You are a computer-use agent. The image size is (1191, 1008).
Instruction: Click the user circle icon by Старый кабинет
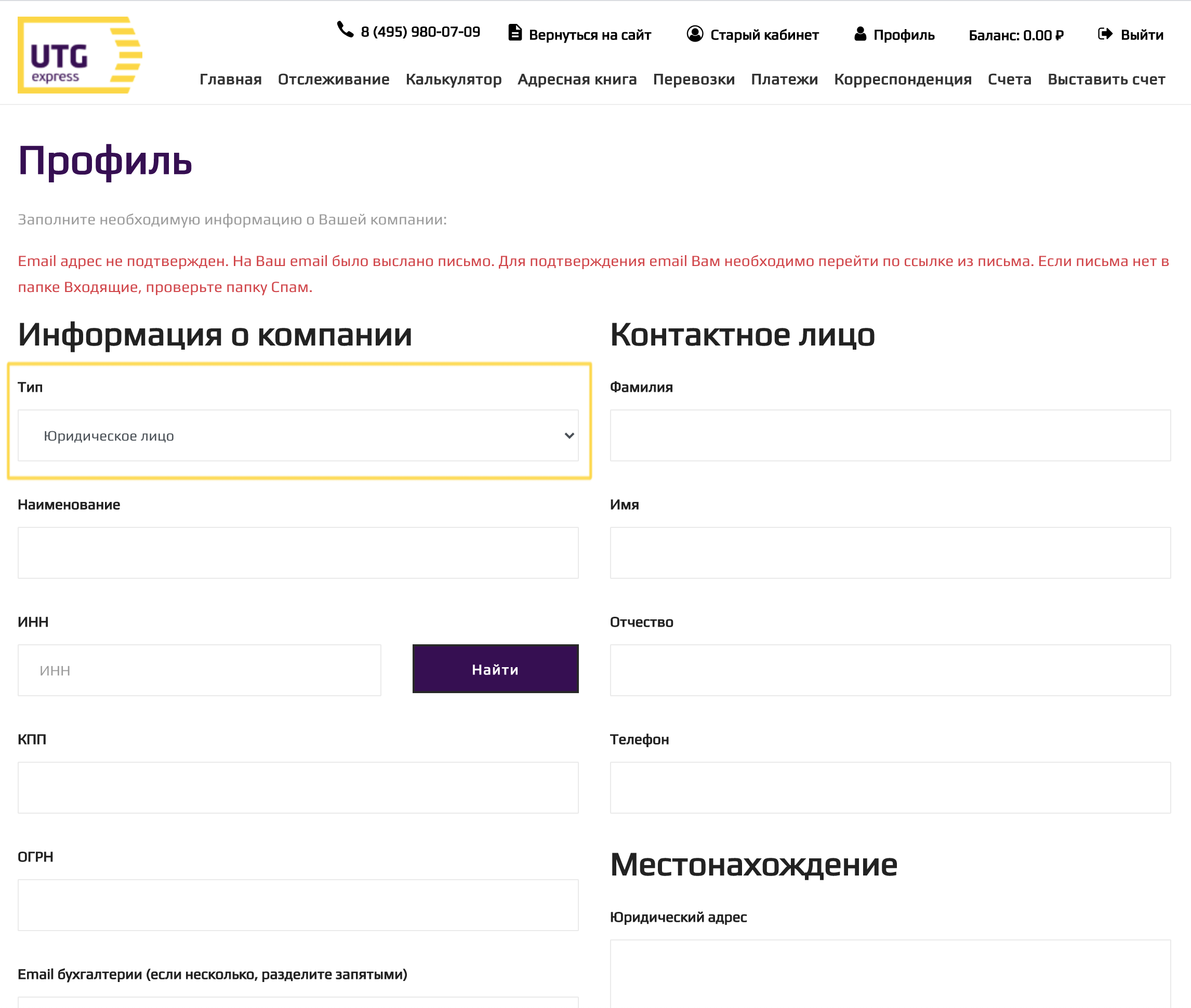tap(695, 34)
